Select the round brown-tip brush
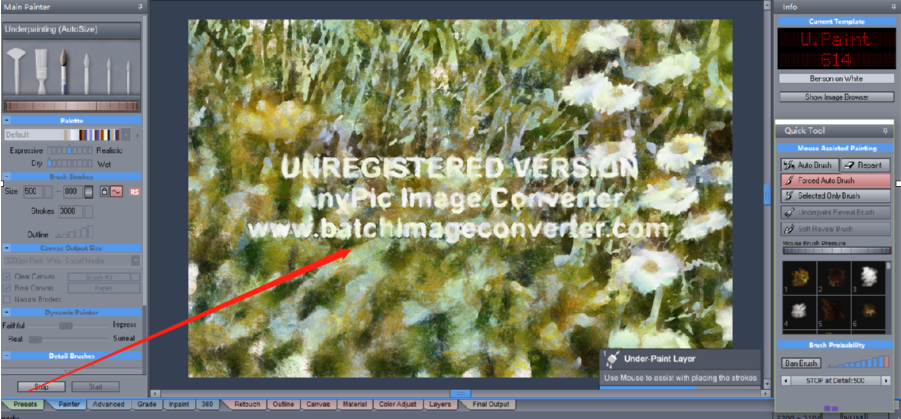Image resolution: width=901 pixels, height=419 pixels. [63, 71]
